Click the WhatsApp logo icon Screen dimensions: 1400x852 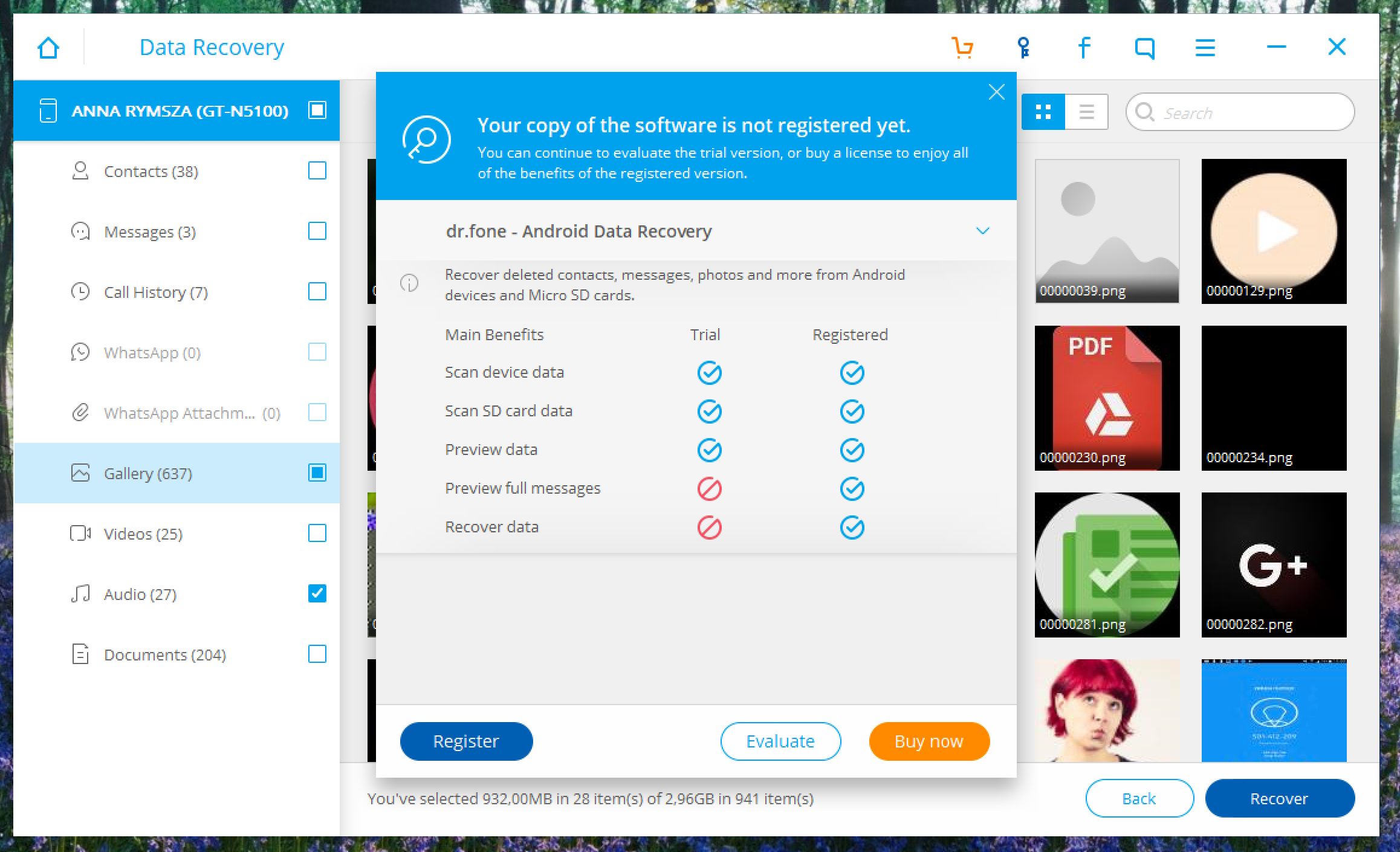pyautogui.click(x=80, y=352)
